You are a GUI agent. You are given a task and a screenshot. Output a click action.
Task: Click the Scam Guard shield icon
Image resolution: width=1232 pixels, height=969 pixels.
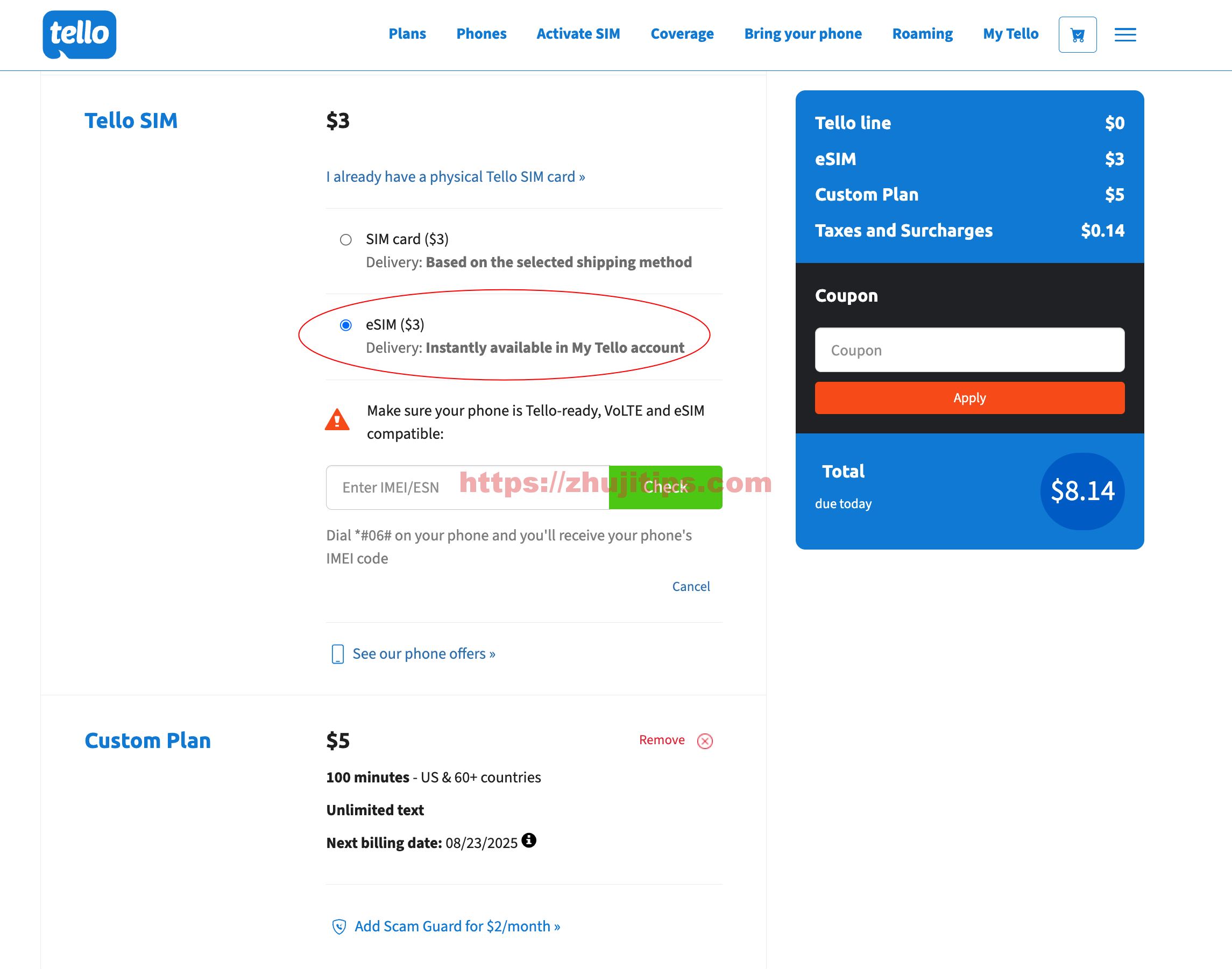coord(339,927)
